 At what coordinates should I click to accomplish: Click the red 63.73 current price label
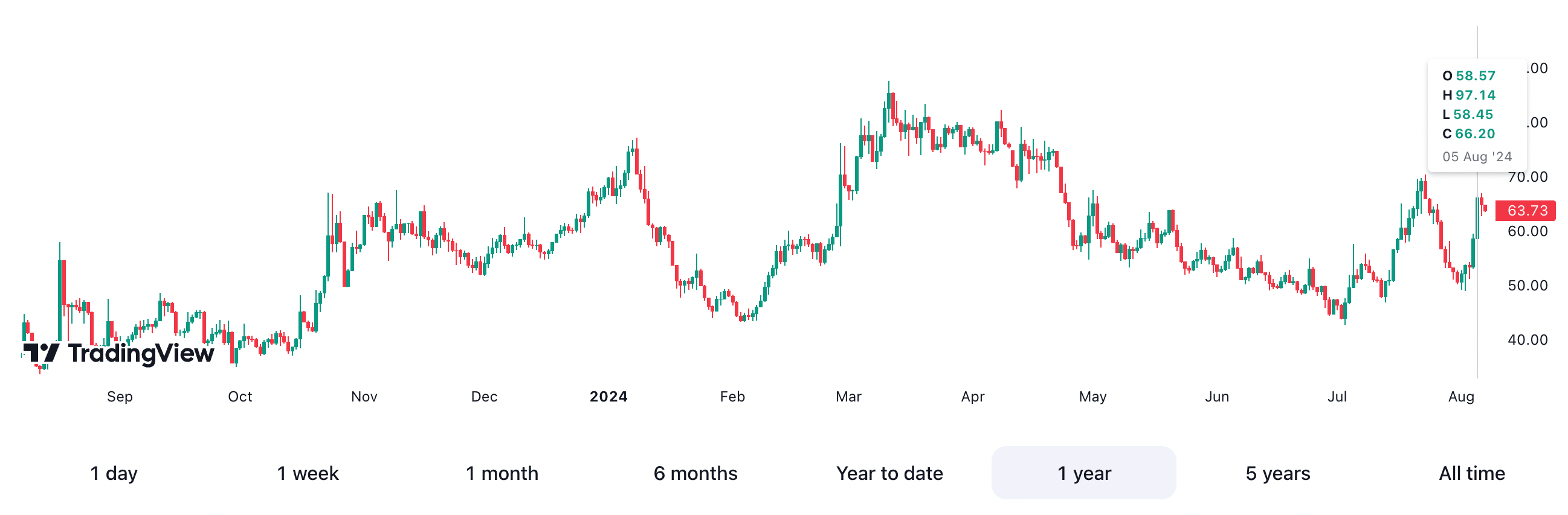pyautogui.click(x=1526, y=211)
